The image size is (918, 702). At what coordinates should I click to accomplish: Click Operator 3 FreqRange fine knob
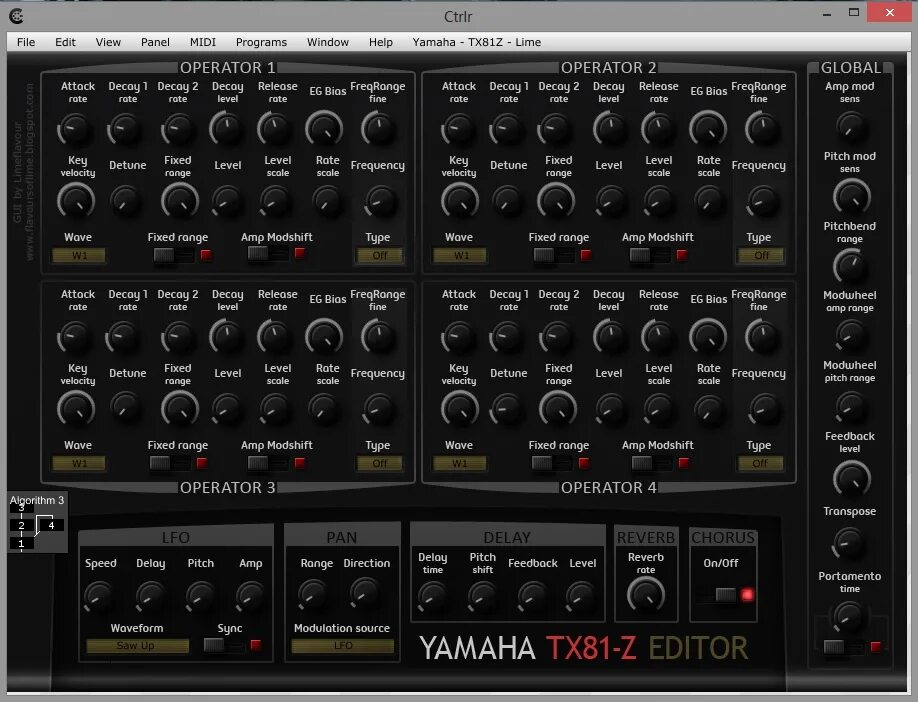pyautogui.click(x=378, y=337)
